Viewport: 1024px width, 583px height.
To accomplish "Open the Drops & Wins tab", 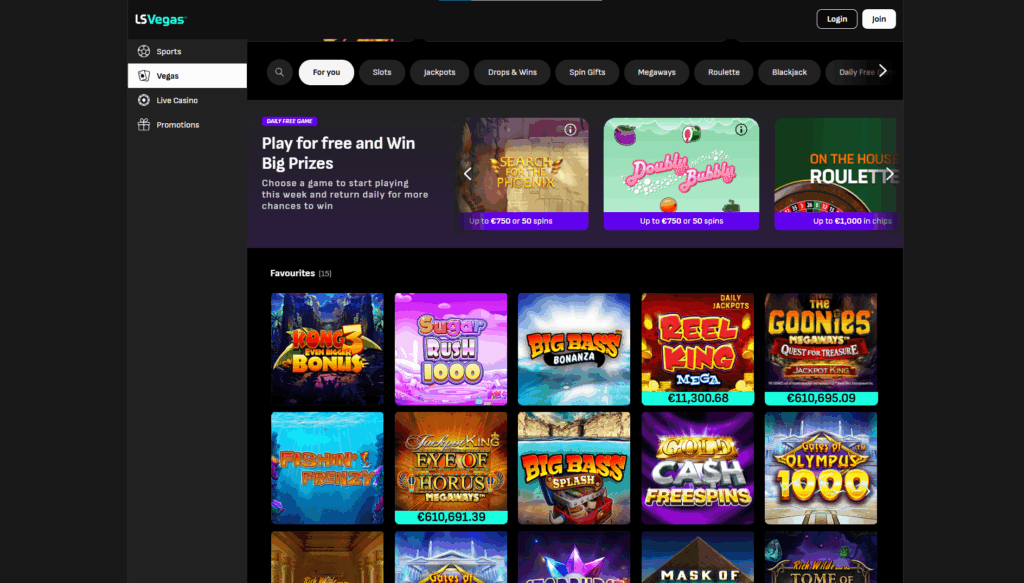I will tap(512, 72).
